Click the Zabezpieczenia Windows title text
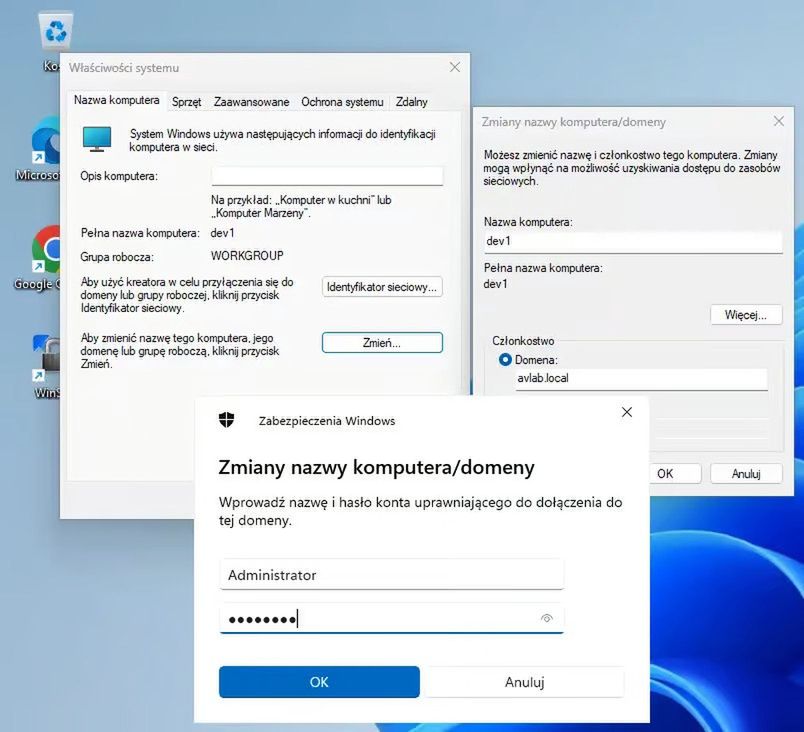The height and width of the screenshot is (732, 804). click(x=327, y=421)
